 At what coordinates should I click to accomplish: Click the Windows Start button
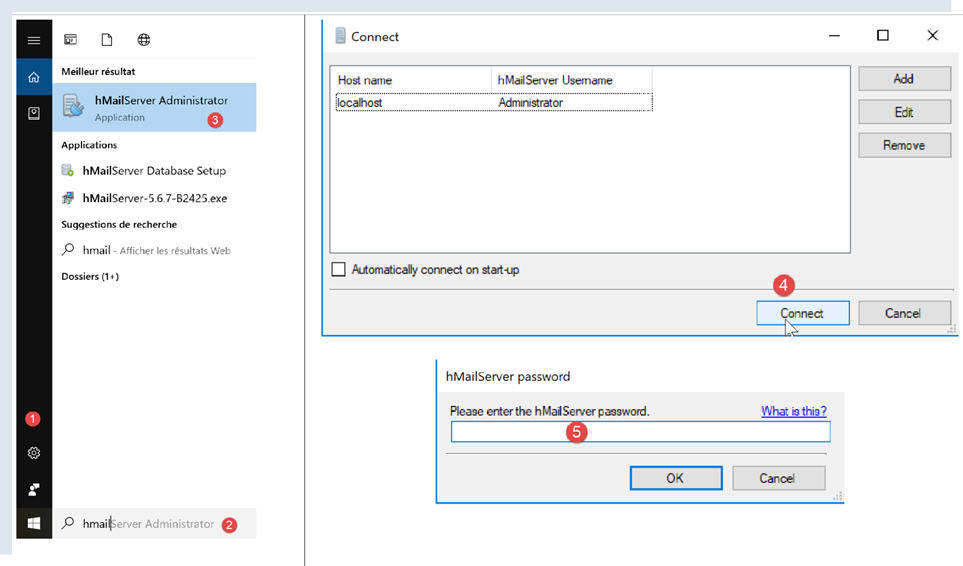[34, 523]
